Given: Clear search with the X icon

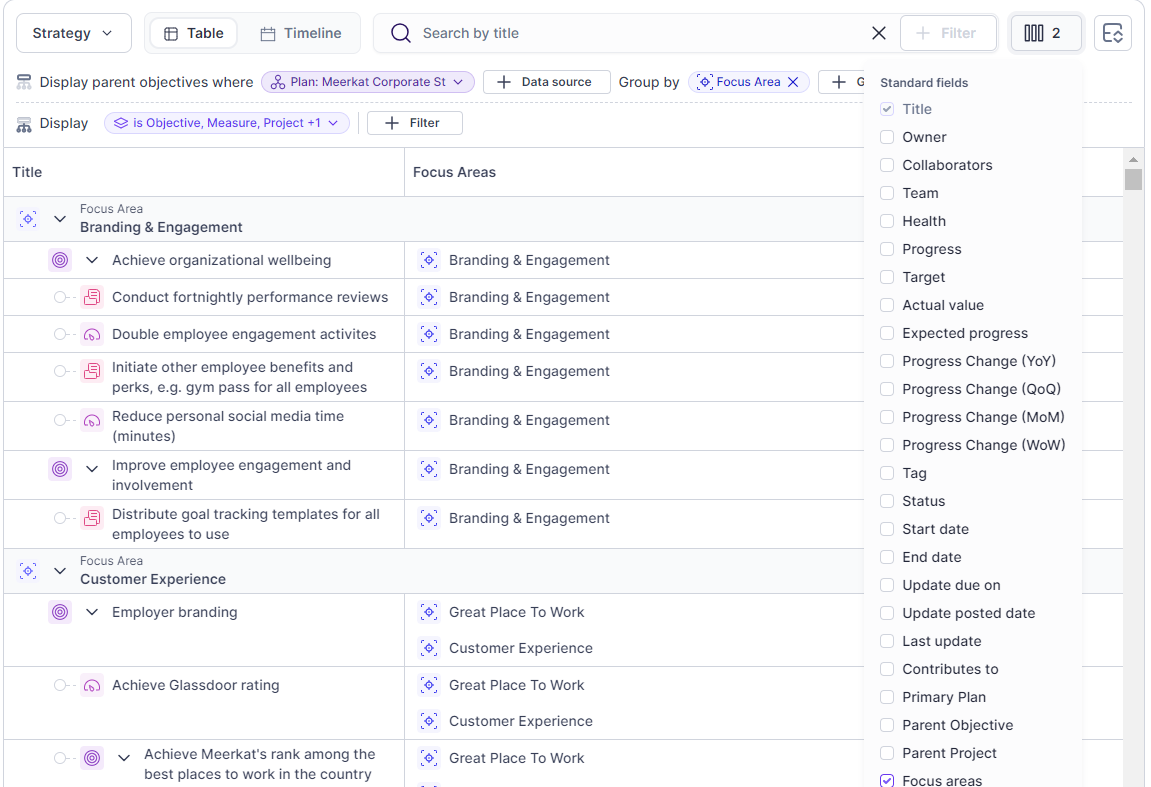Looking at the screenshot, I should (879, 33).
